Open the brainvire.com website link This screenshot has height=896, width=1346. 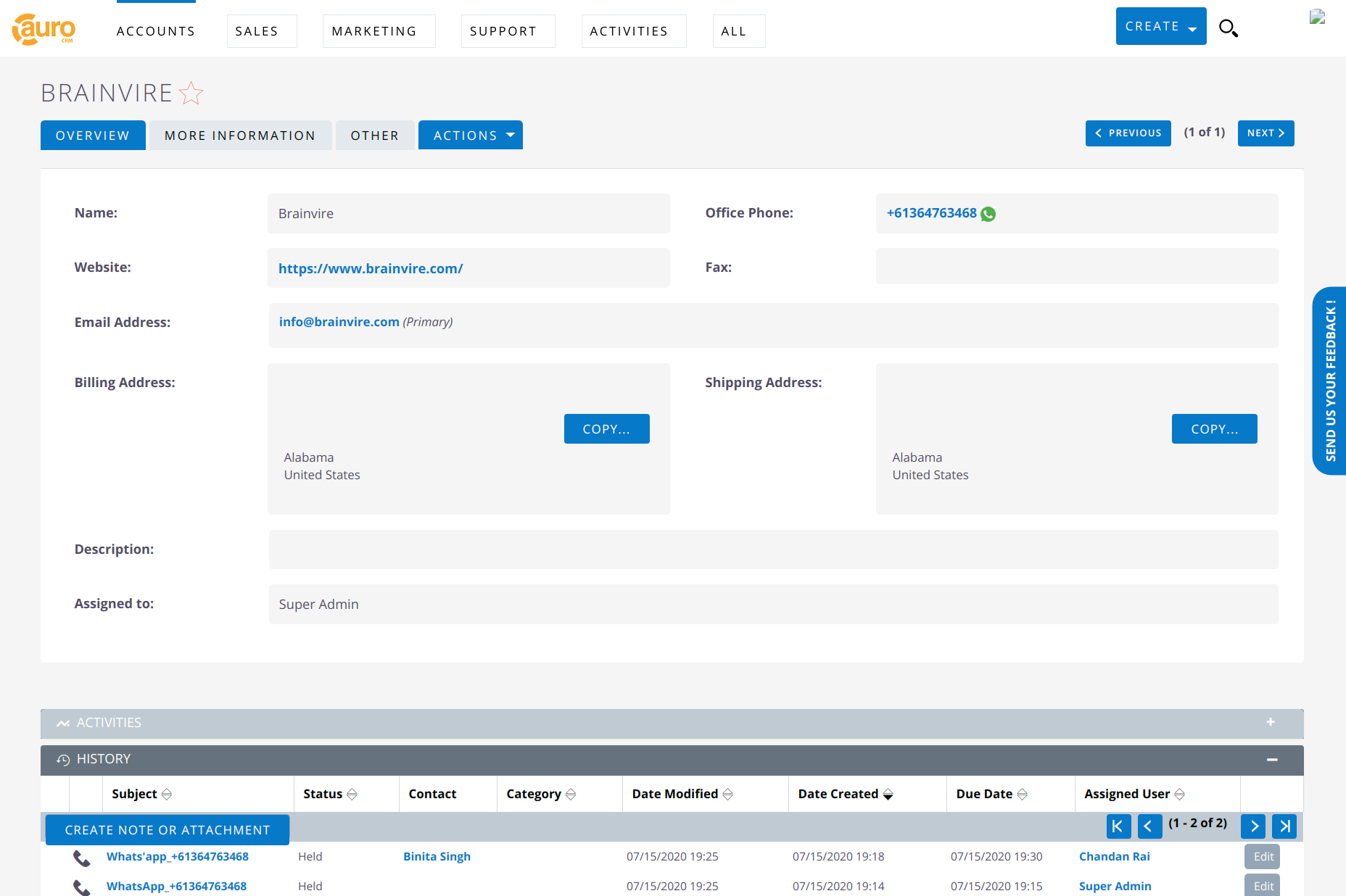click(371, 268)
